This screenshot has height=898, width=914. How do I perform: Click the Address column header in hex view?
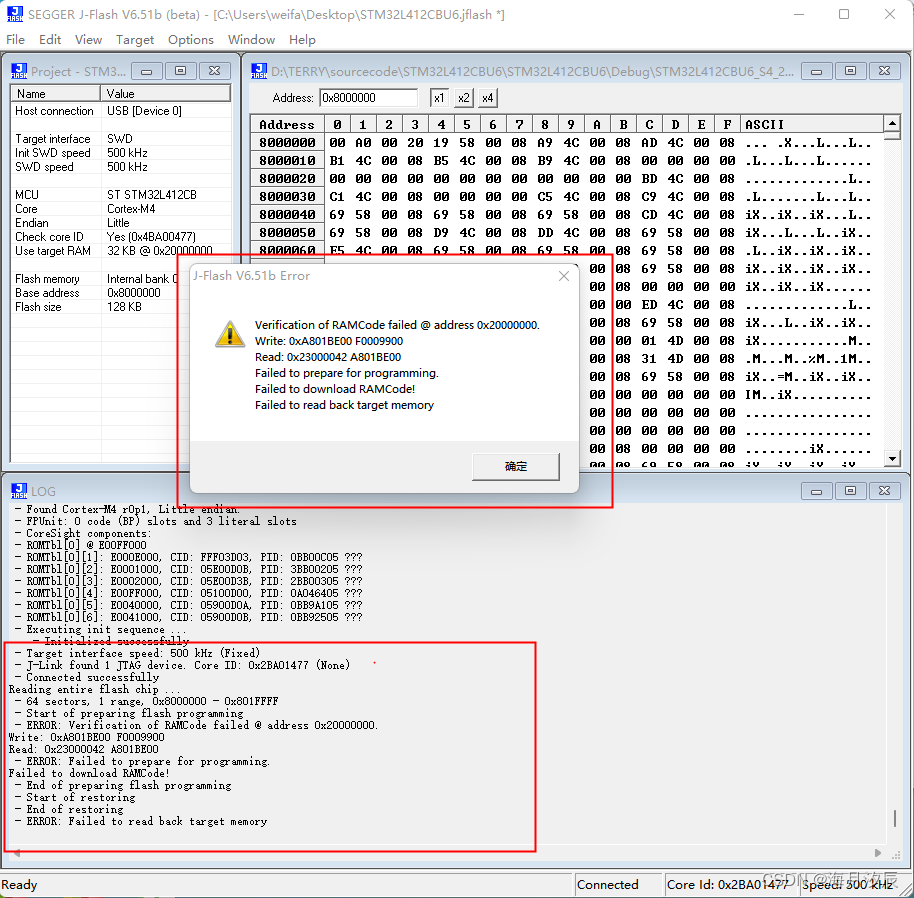(287, 124)
